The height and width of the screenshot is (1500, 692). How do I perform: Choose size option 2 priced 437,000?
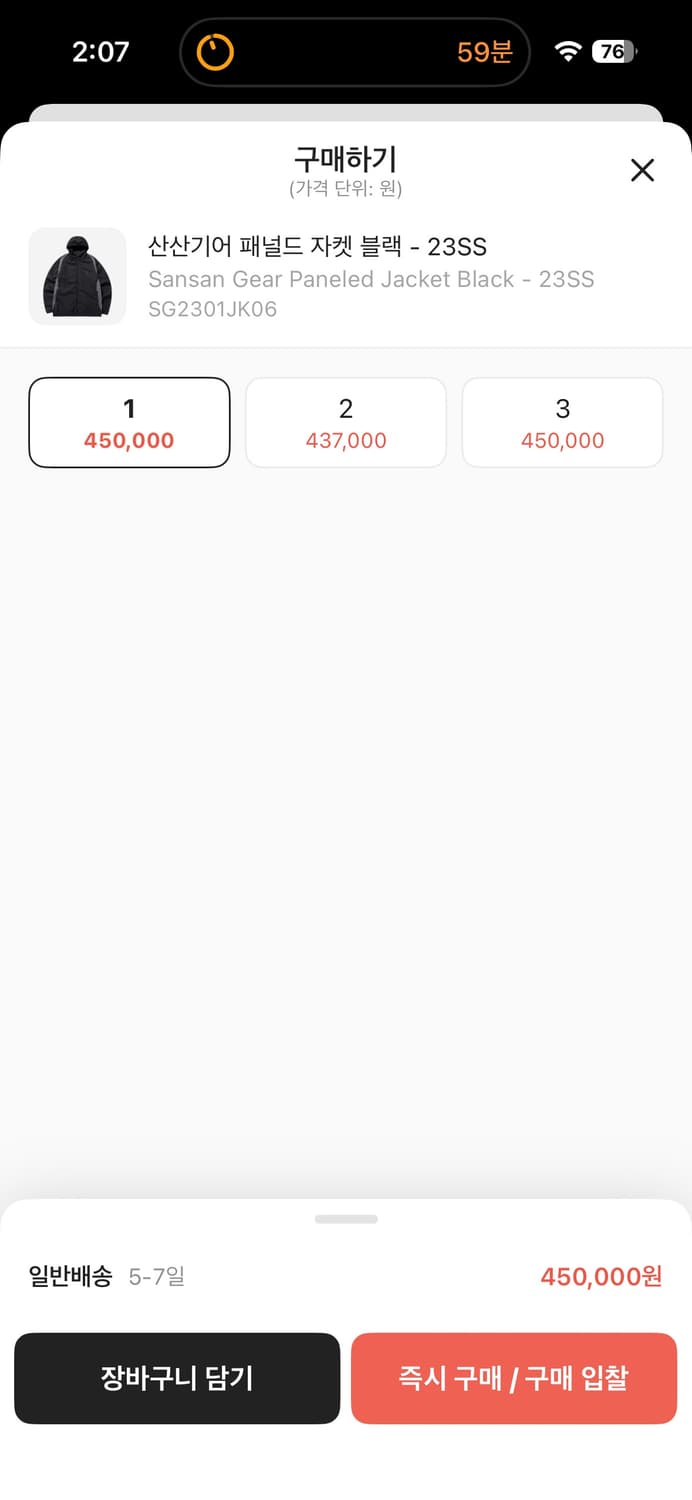[x=346, y=422]
